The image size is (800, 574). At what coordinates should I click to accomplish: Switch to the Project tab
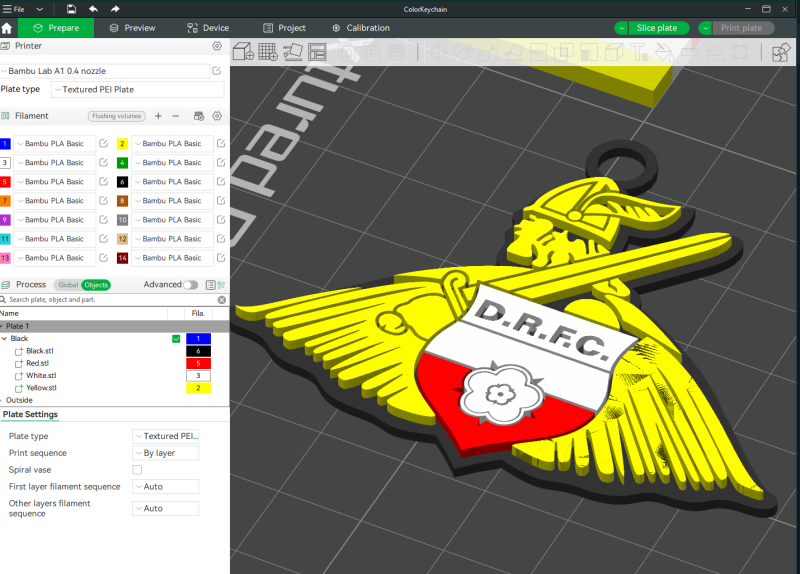[x=284, y=28]
